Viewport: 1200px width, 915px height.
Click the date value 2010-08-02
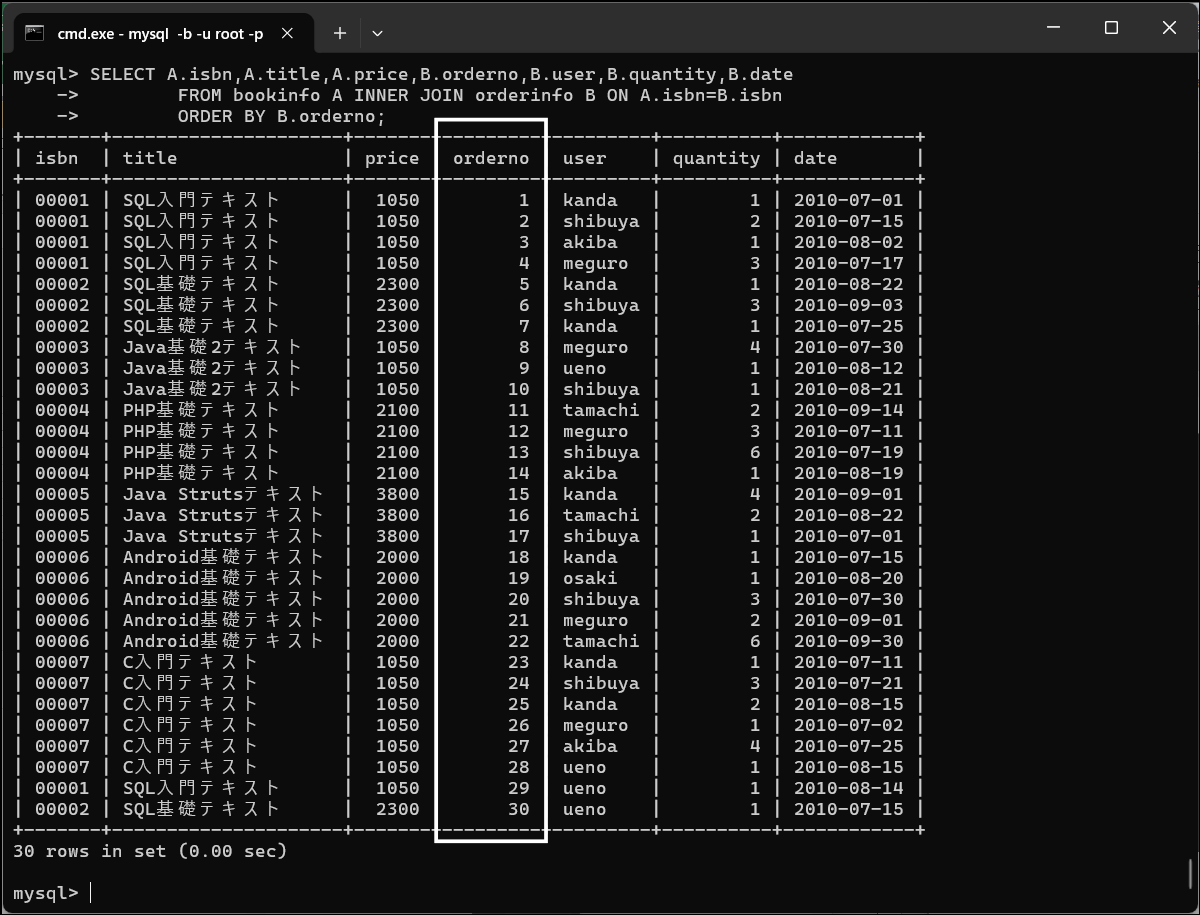[848, 242]
